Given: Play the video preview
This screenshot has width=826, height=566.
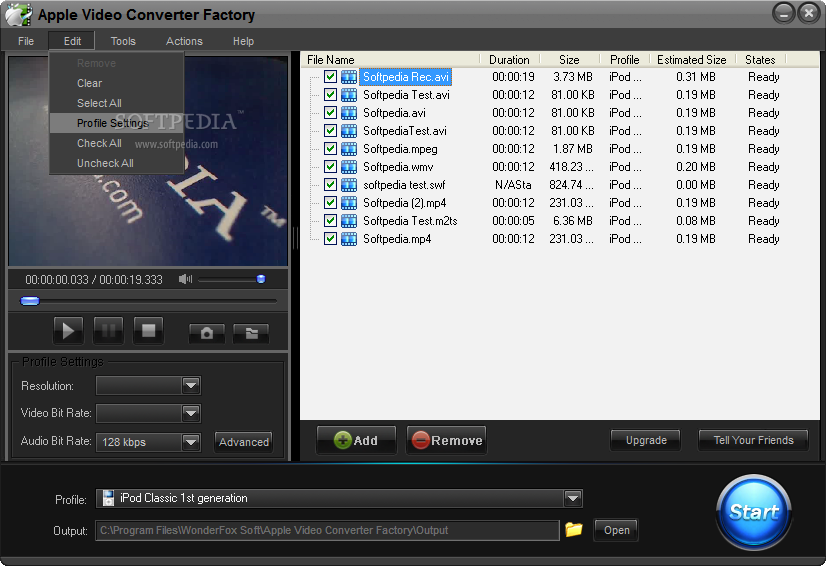Looking at the screenshot, I should pos(68,331).
